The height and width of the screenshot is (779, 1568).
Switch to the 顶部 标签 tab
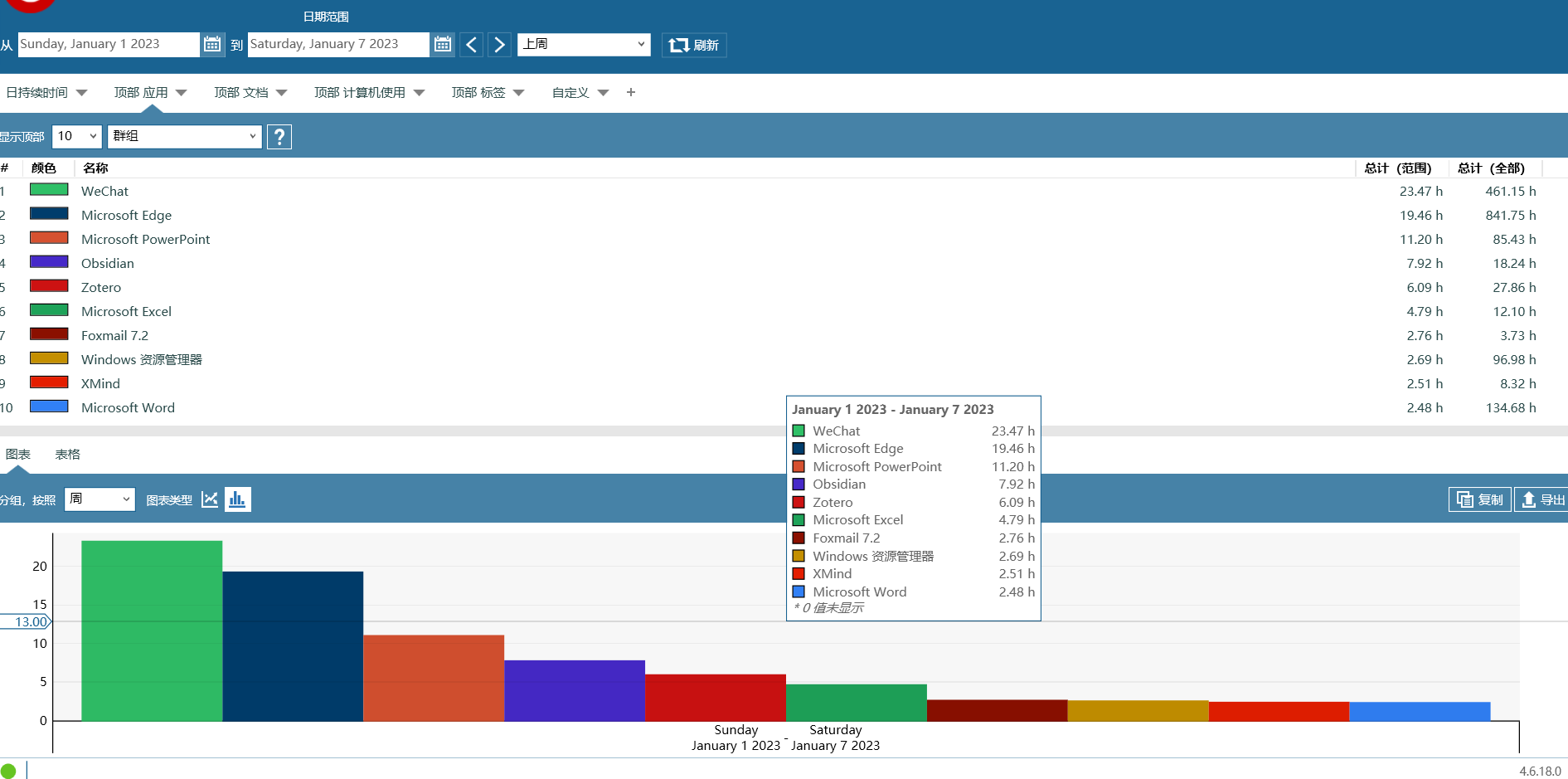(x=478, y=92)
